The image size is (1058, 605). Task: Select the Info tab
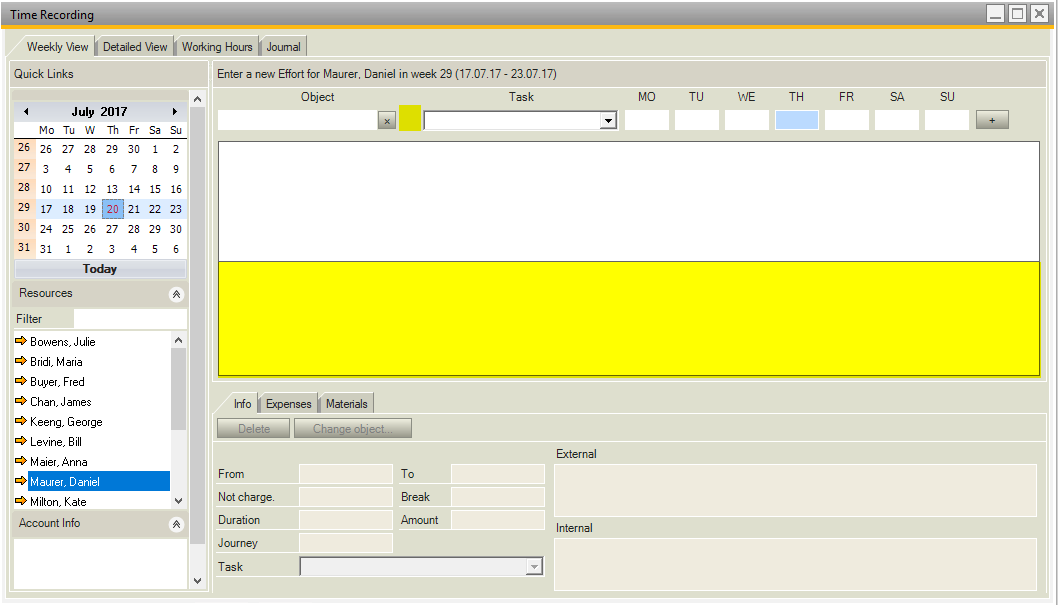pyautogui.click(x=242, y=403)
